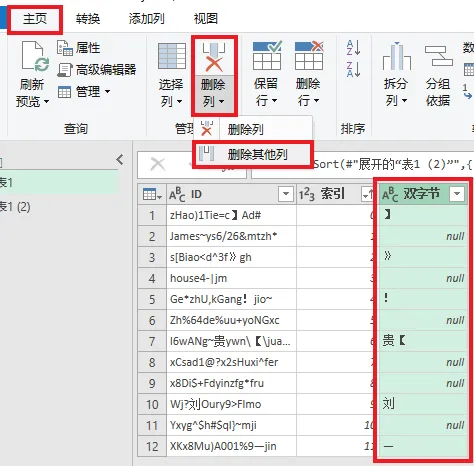Expand the 删除行 dropdown arrow
The image size is (474, 466).
click(x=317, y=100)
